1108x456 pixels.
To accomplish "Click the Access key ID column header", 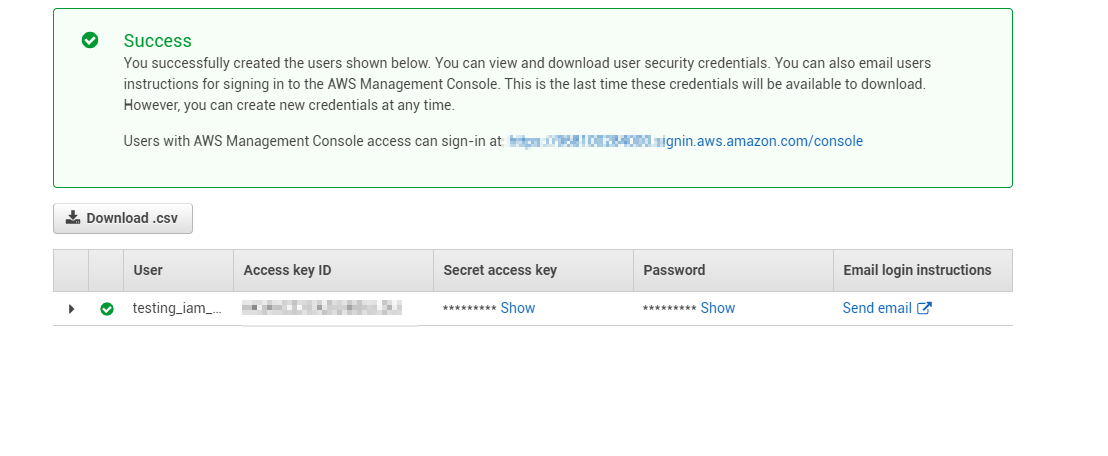I will coord(287,270).
